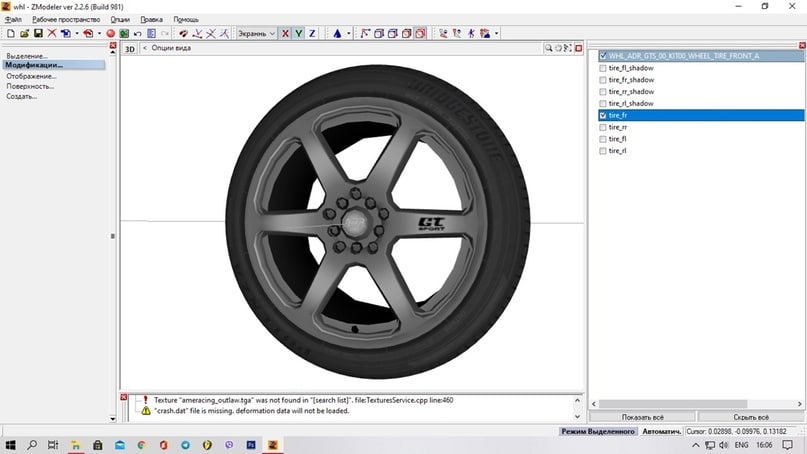
Task: Open the dropdown arrow next to Import icon
Action: coord(77,33)
